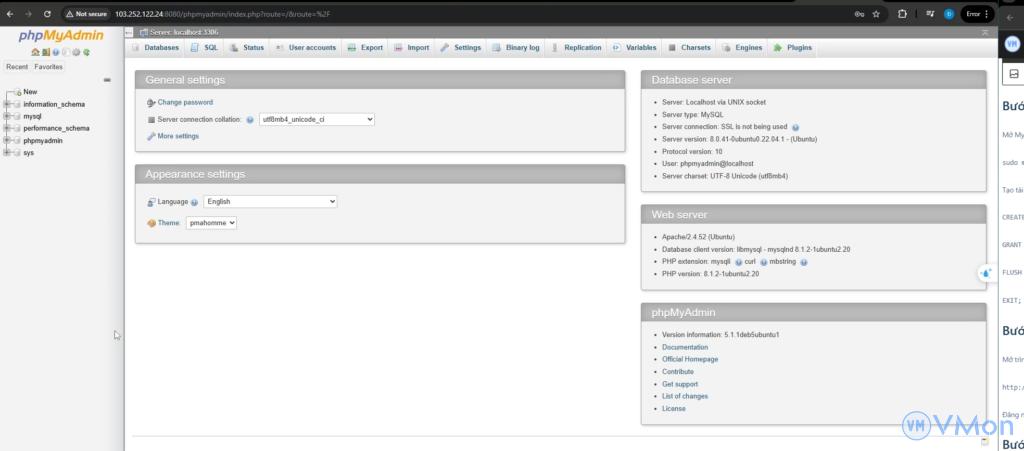
Task: Open the Theme dropdown
Action: [211, 223]
